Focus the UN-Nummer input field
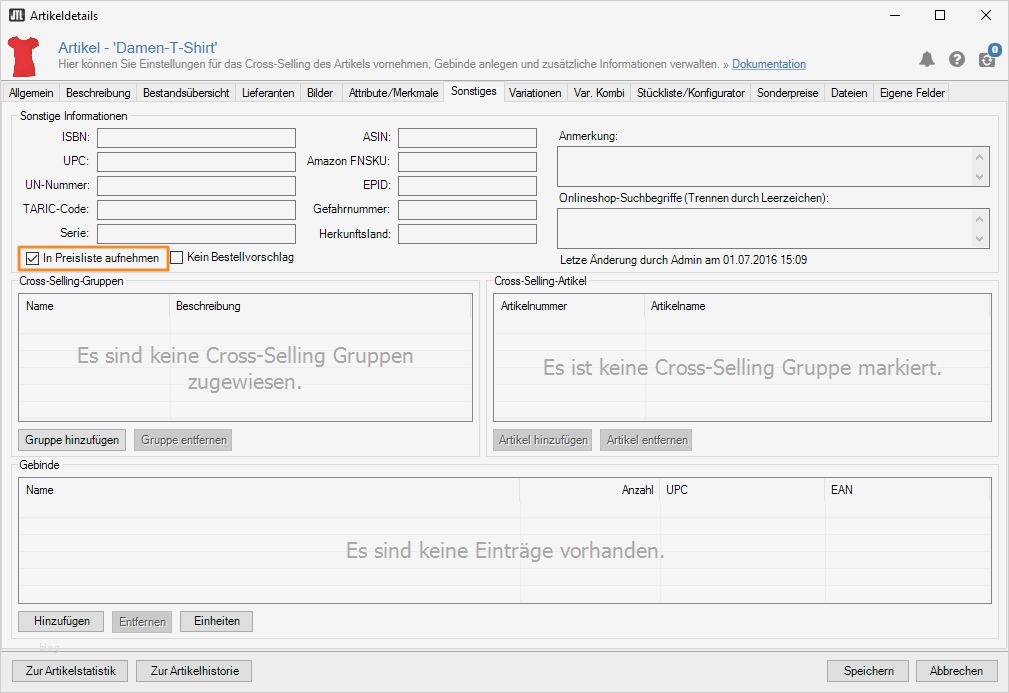The height and width of the screenshot is (693, 1009). [x=196, y=185]
